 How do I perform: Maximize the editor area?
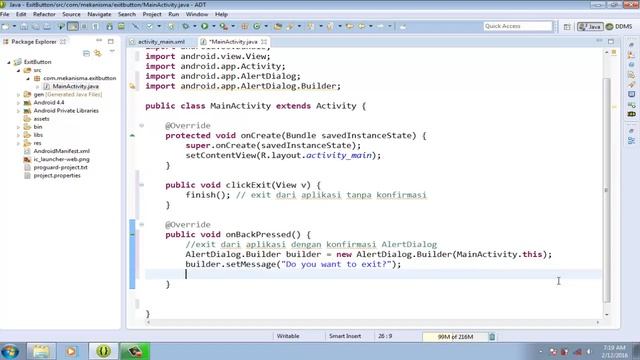pyautogui.click(x=611, y=41)
